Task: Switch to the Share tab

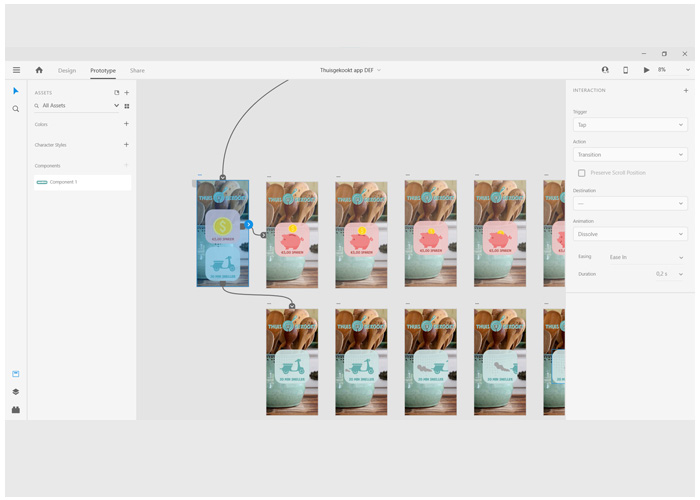Action: pyautogui.click(x=138, y=71)
